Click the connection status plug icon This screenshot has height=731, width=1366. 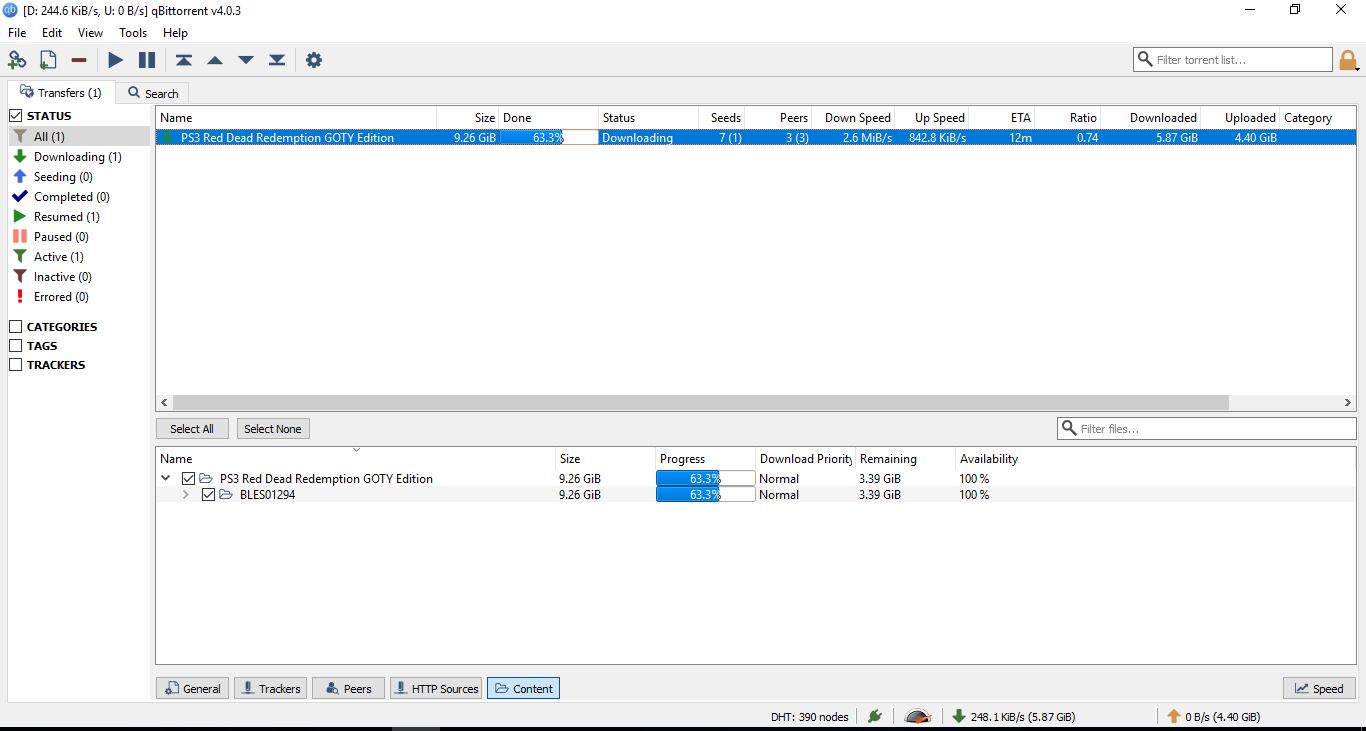(x=876, y=716)
